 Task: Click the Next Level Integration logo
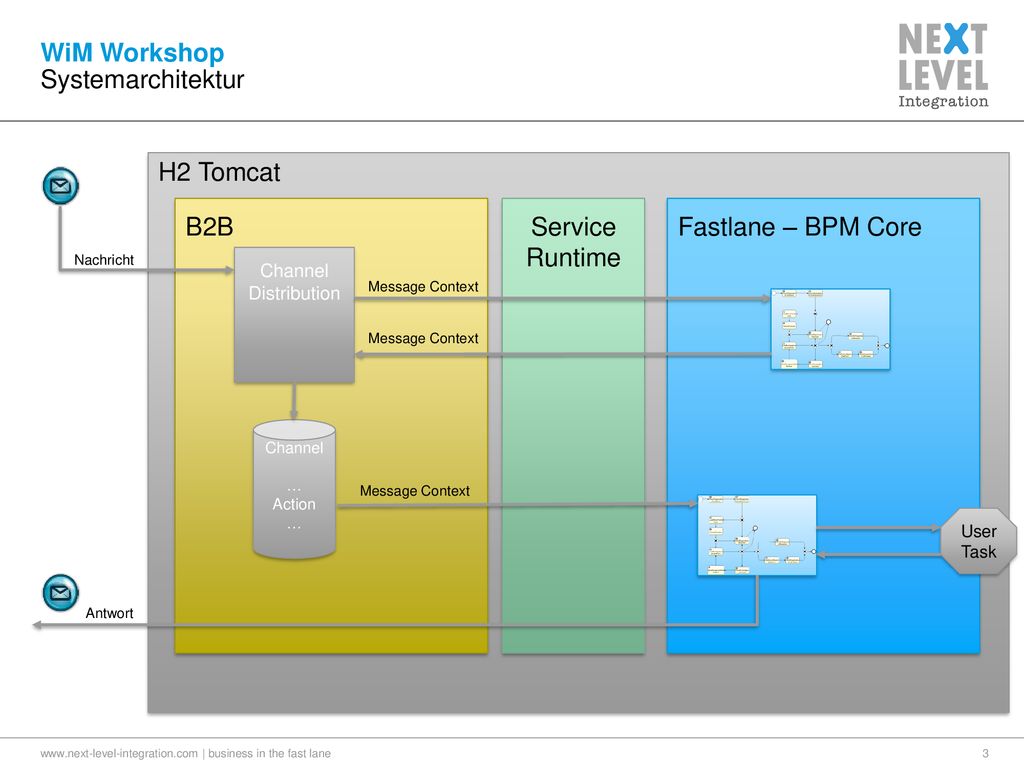pyautogui.click(x=942, y=65)
